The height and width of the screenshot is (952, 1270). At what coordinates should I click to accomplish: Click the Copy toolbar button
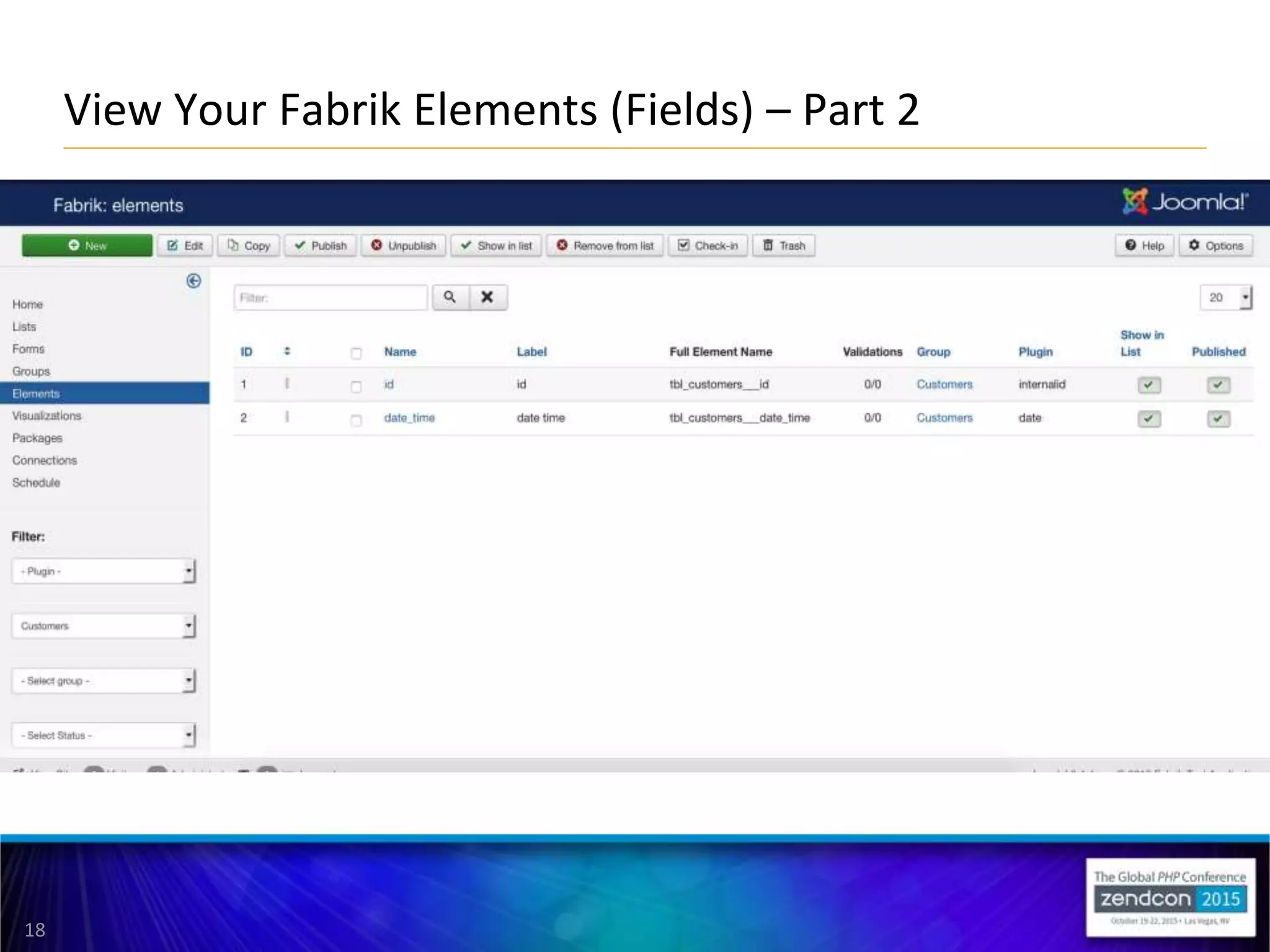pos(249,245)
